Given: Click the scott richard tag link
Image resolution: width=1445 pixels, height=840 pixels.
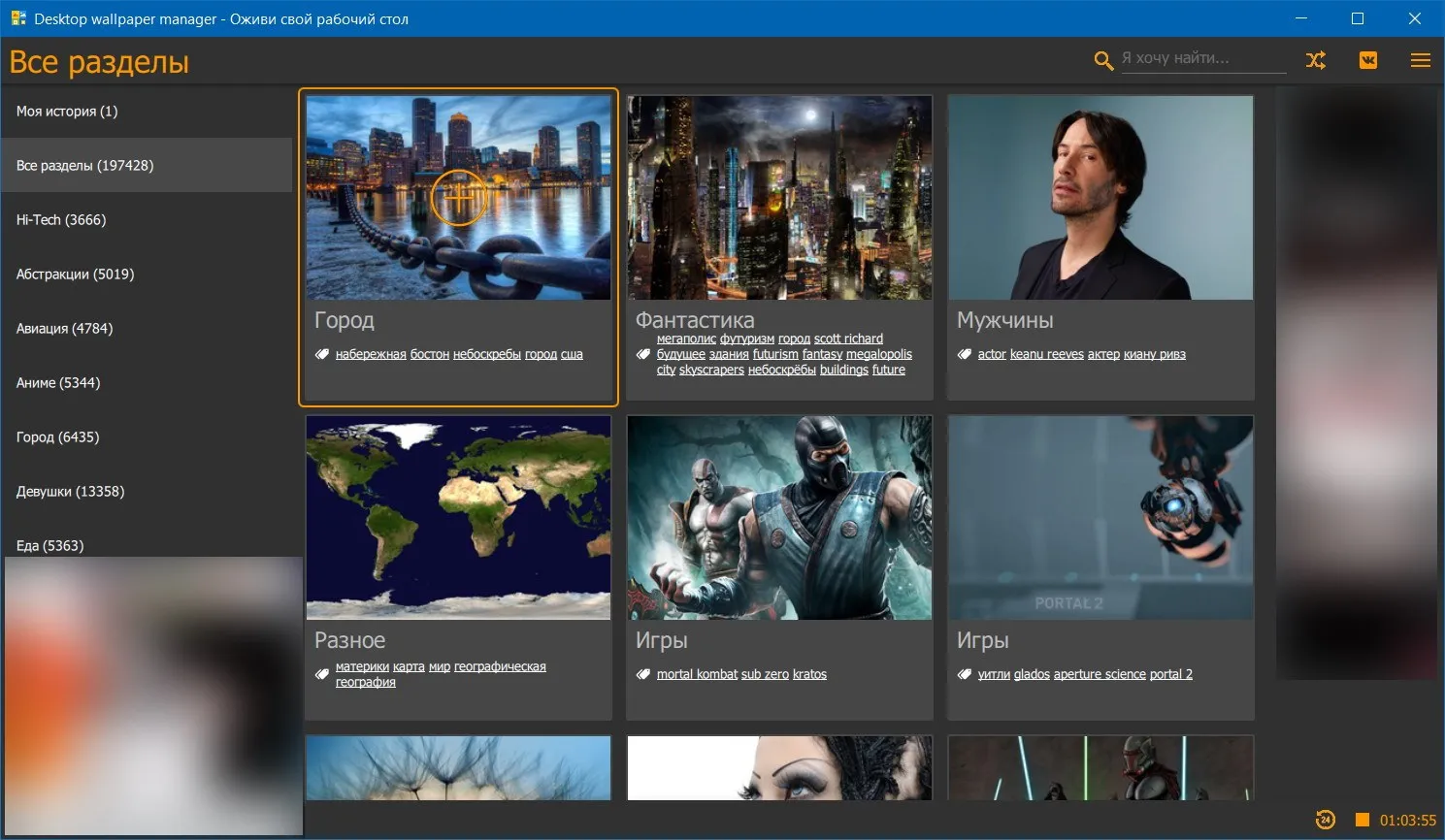Looking at the screenshot, I should click(x=848, y=339).
